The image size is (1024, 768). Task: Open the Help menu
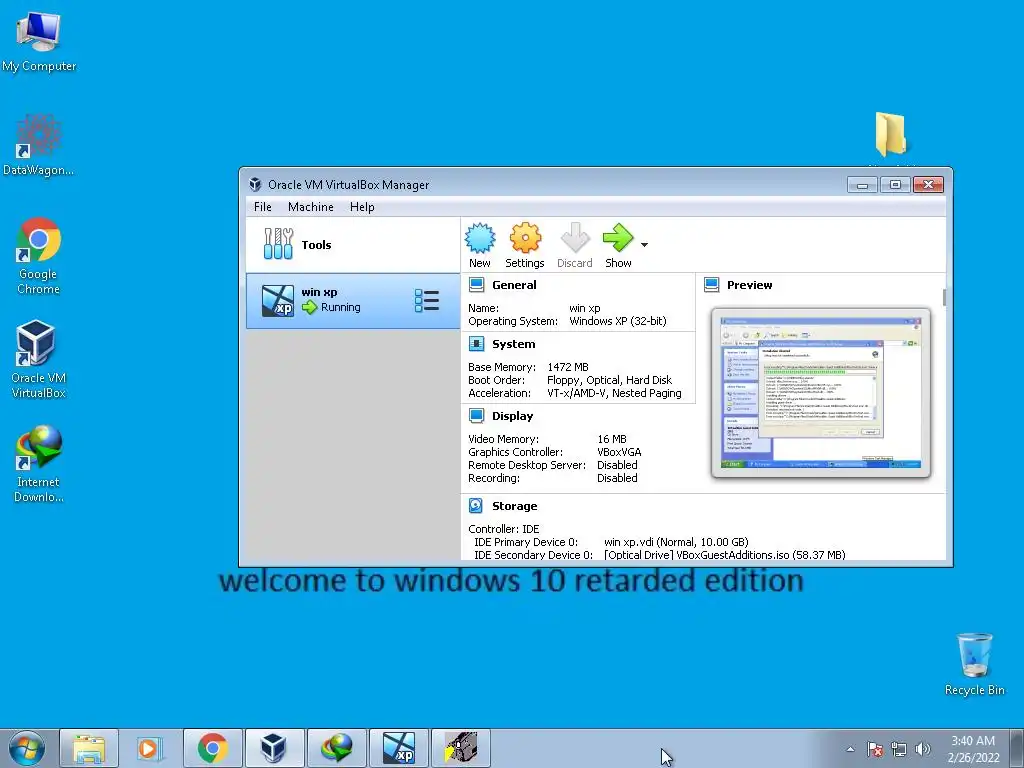362,207
